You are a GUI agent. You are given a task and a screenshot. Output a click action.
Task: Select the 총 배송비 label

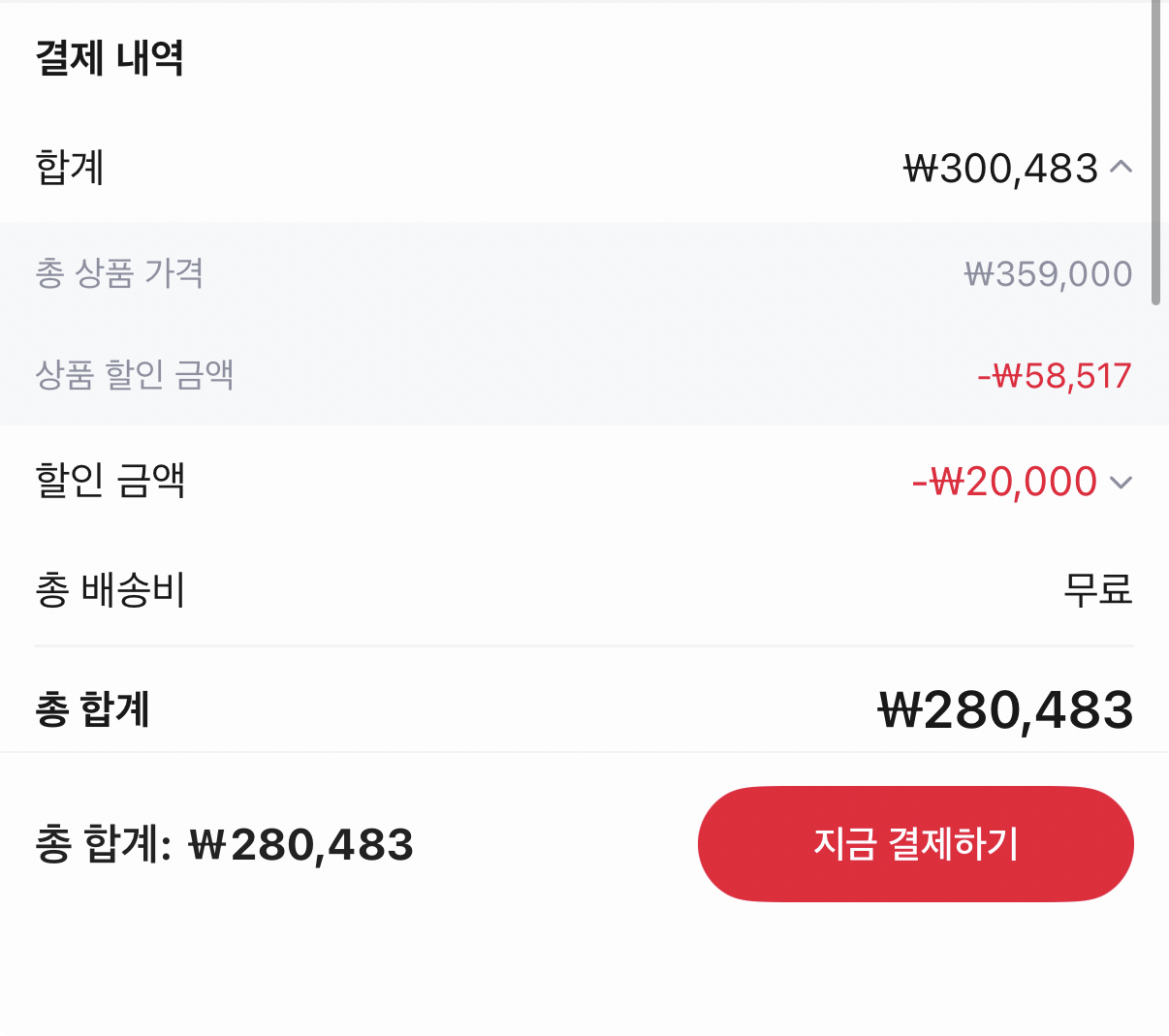[x=110, y=589]
